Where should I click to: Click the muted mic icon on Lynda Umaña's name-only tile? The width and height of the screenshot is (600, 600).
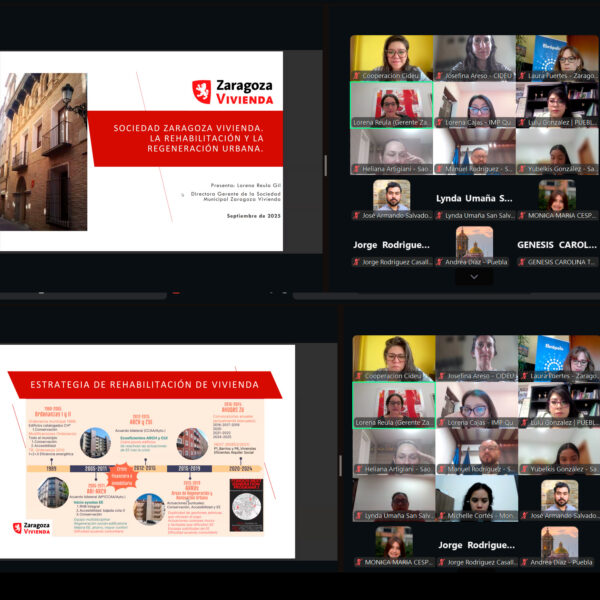438,215
